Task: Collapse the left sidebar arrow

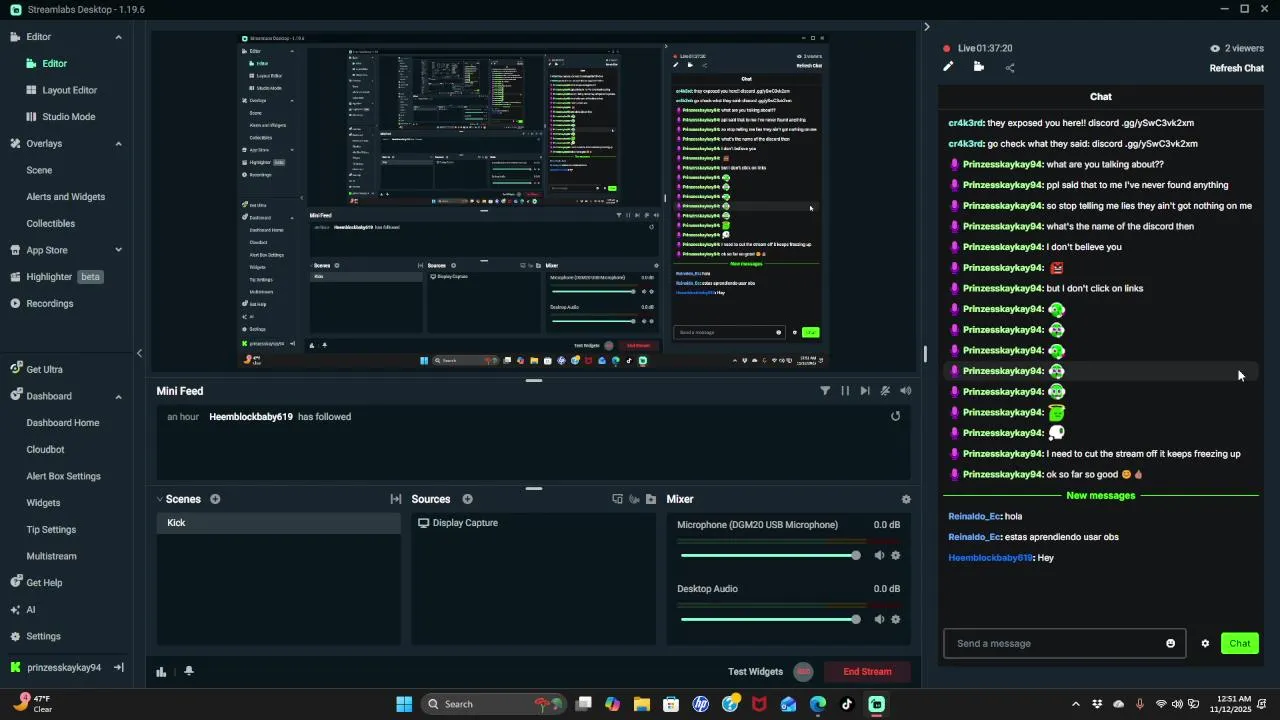Action: [x=139, y=353]
